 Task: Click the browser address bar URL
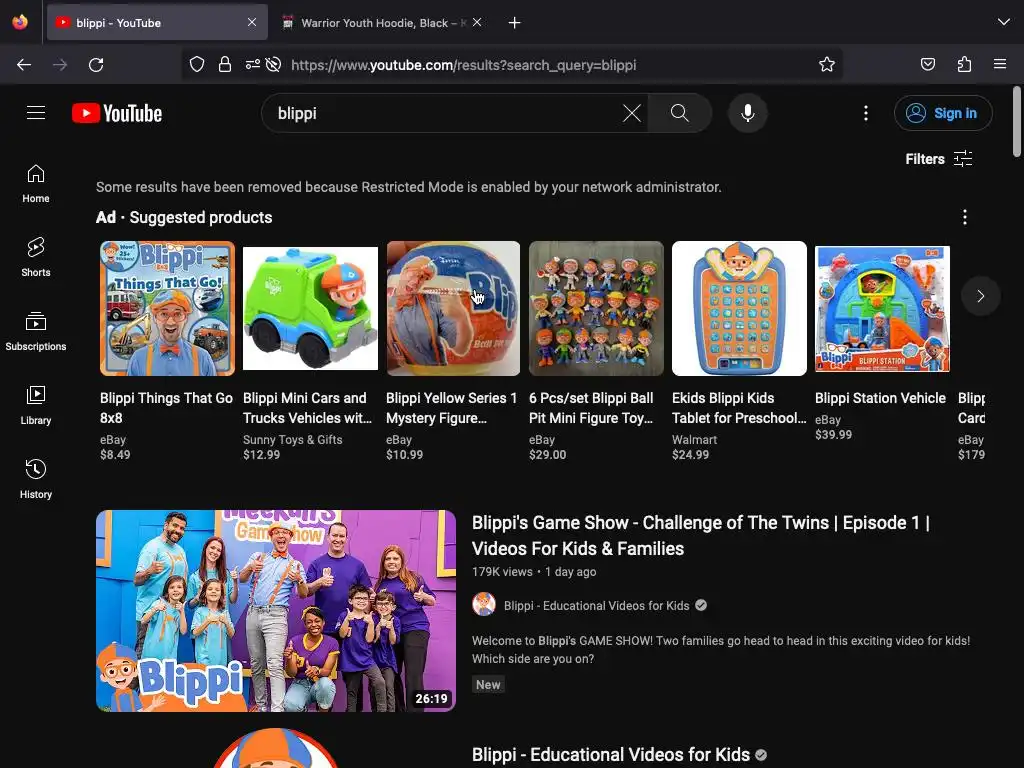463,65
